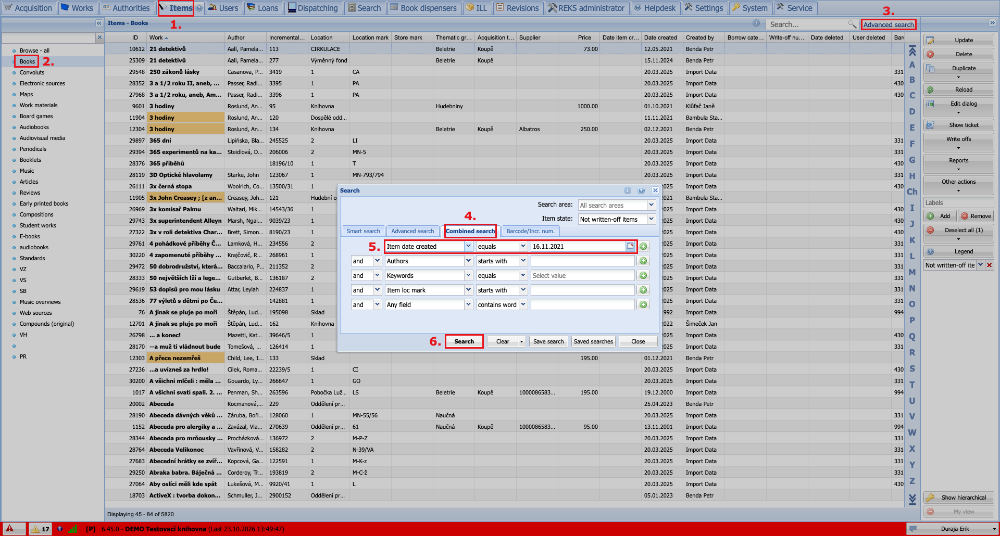The image size is (1000, 536).
Task: Click the info icon left of the top search box
Action: pyautogui.click(x=756, y=24)
